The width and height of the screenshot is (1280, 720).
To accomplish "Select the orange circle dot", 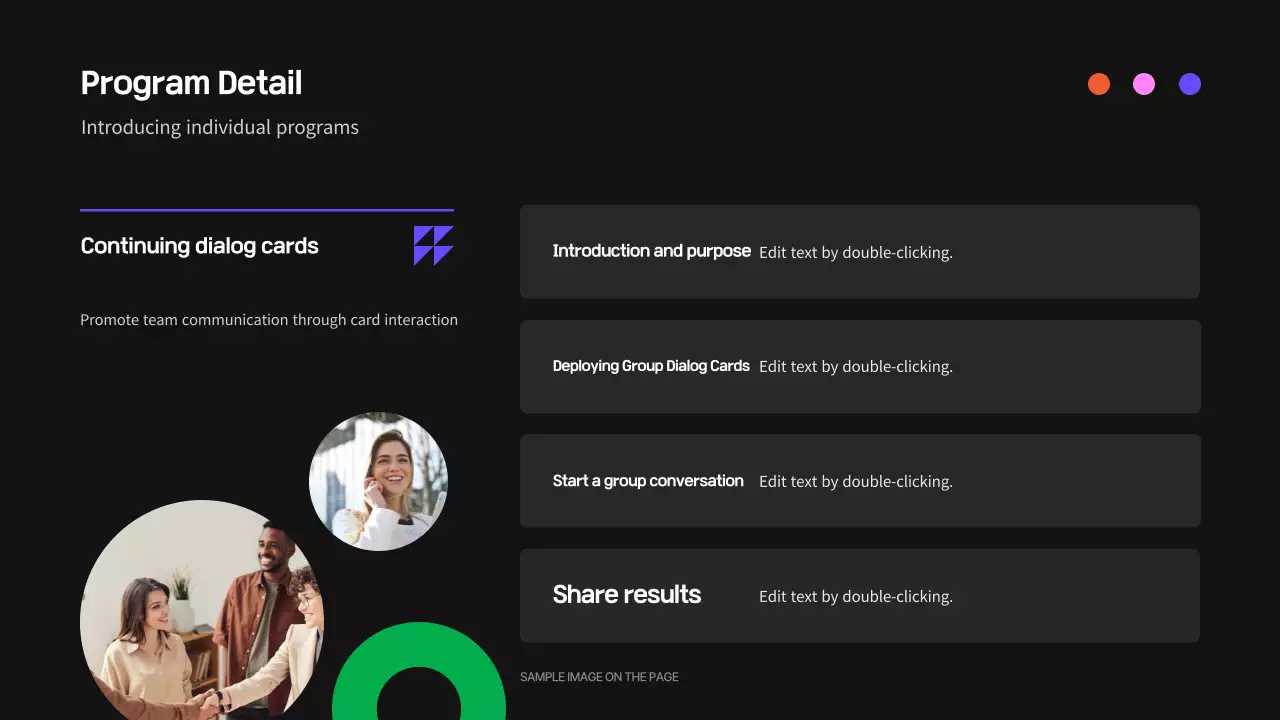I will (x=1099, y=84).
